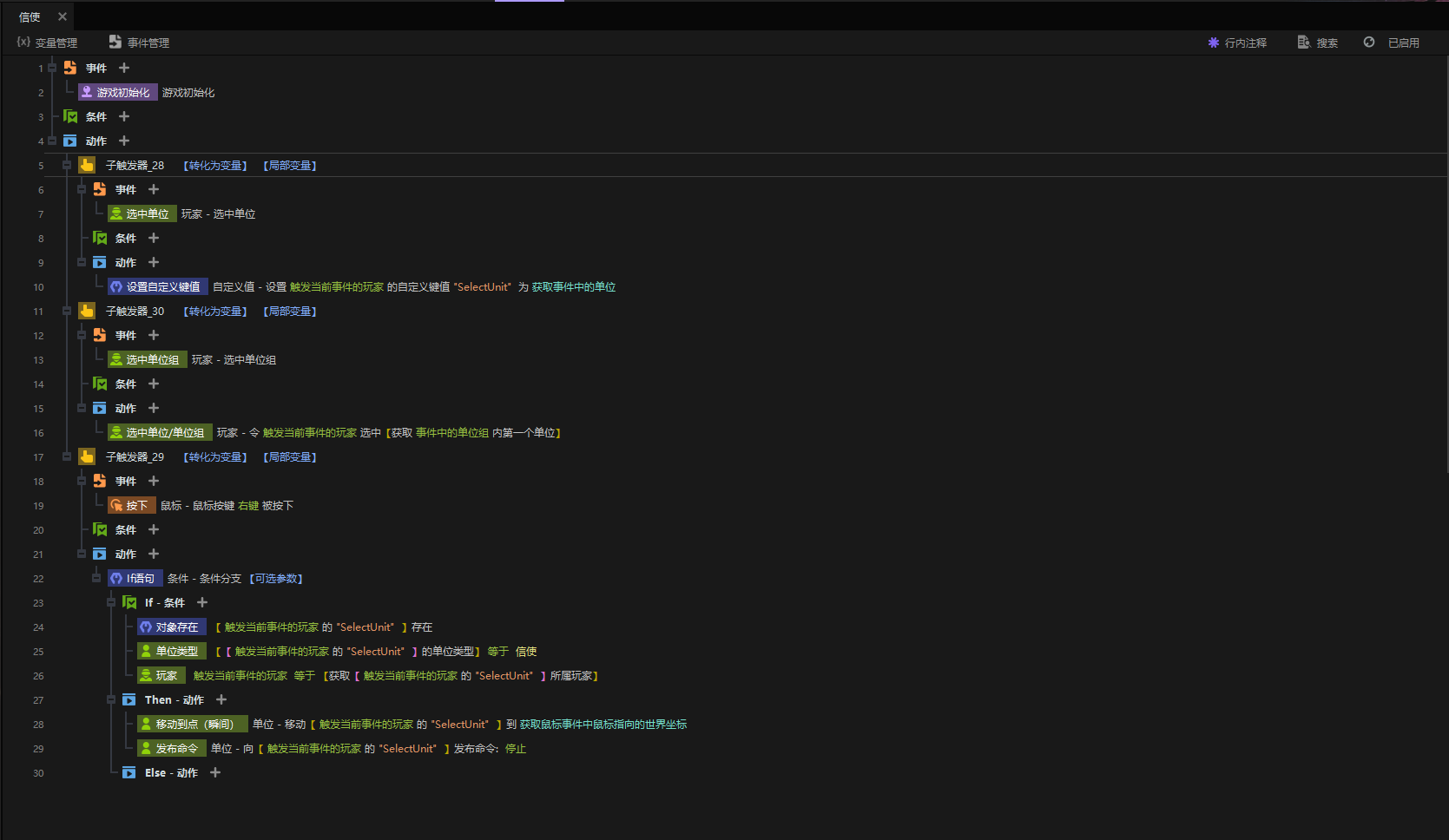
Task: Click 局部变量 for 子触发器_28
Action: pos(290,166)
